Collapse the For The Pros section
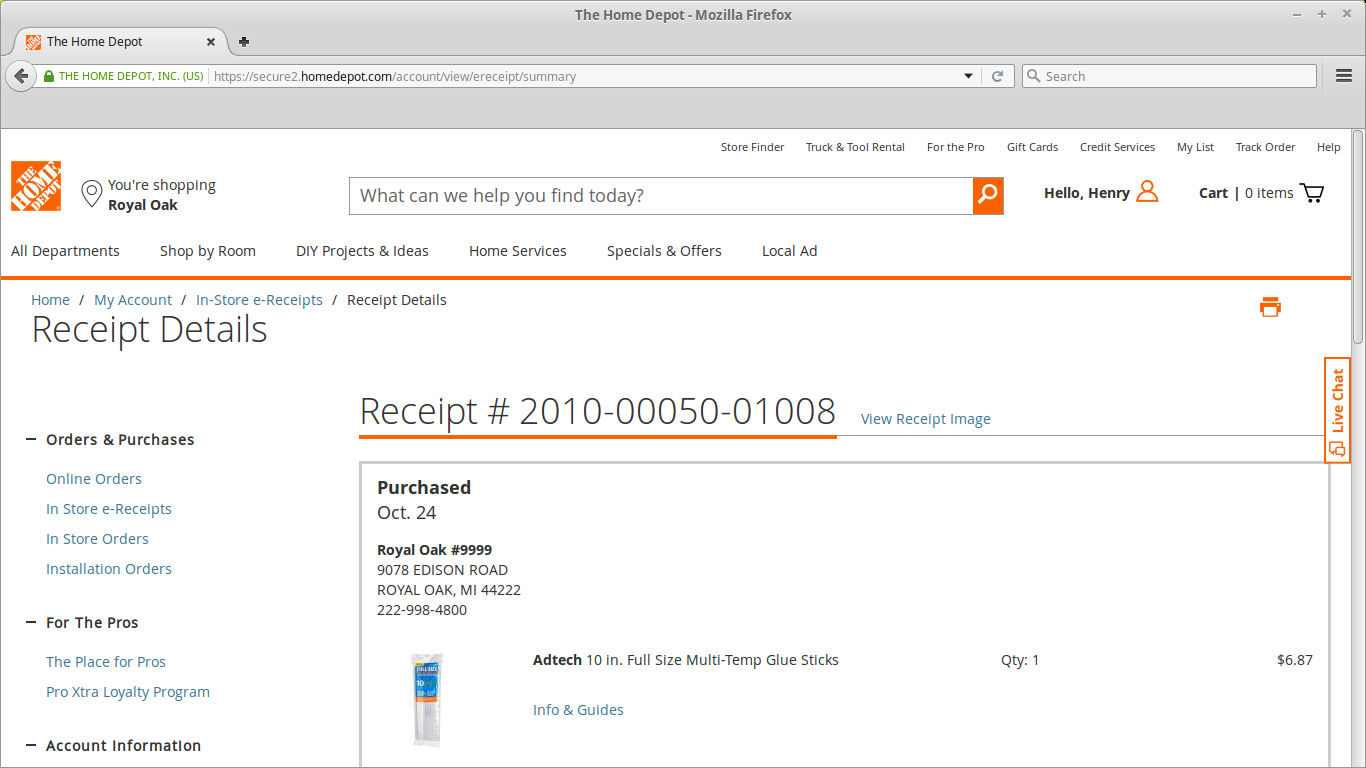 tap(31, 623)
